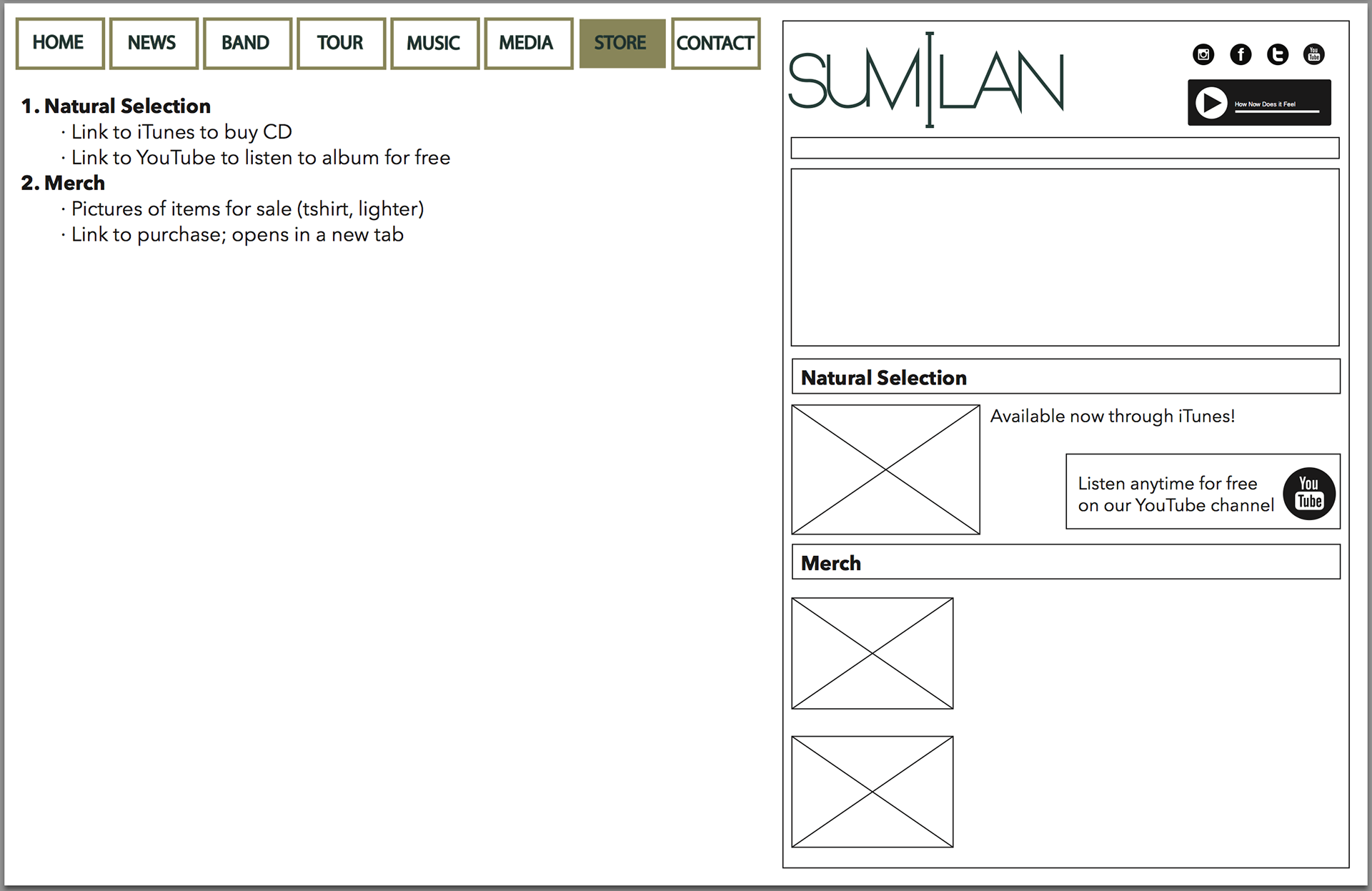This screenshot has width=1372, height=891.
Task: Switch to the TOUR nav tab
Action: click(x=340, y=44)
